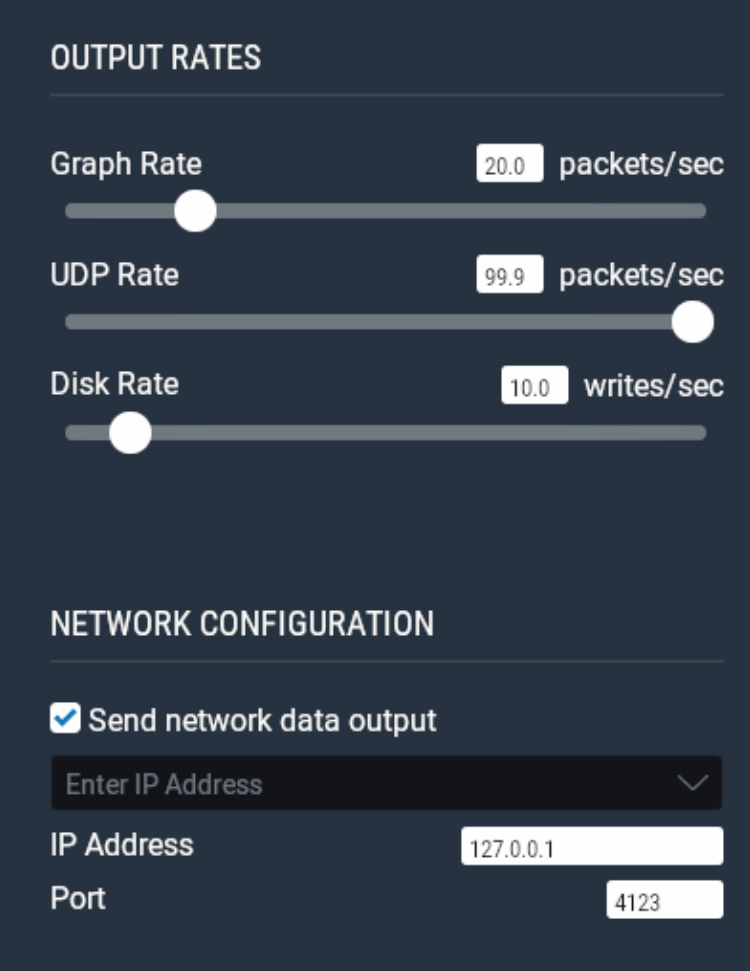Uncheck the Send network data output checkbox
Image resolution: width=750 pixels, height=971 pixels.
65,719
